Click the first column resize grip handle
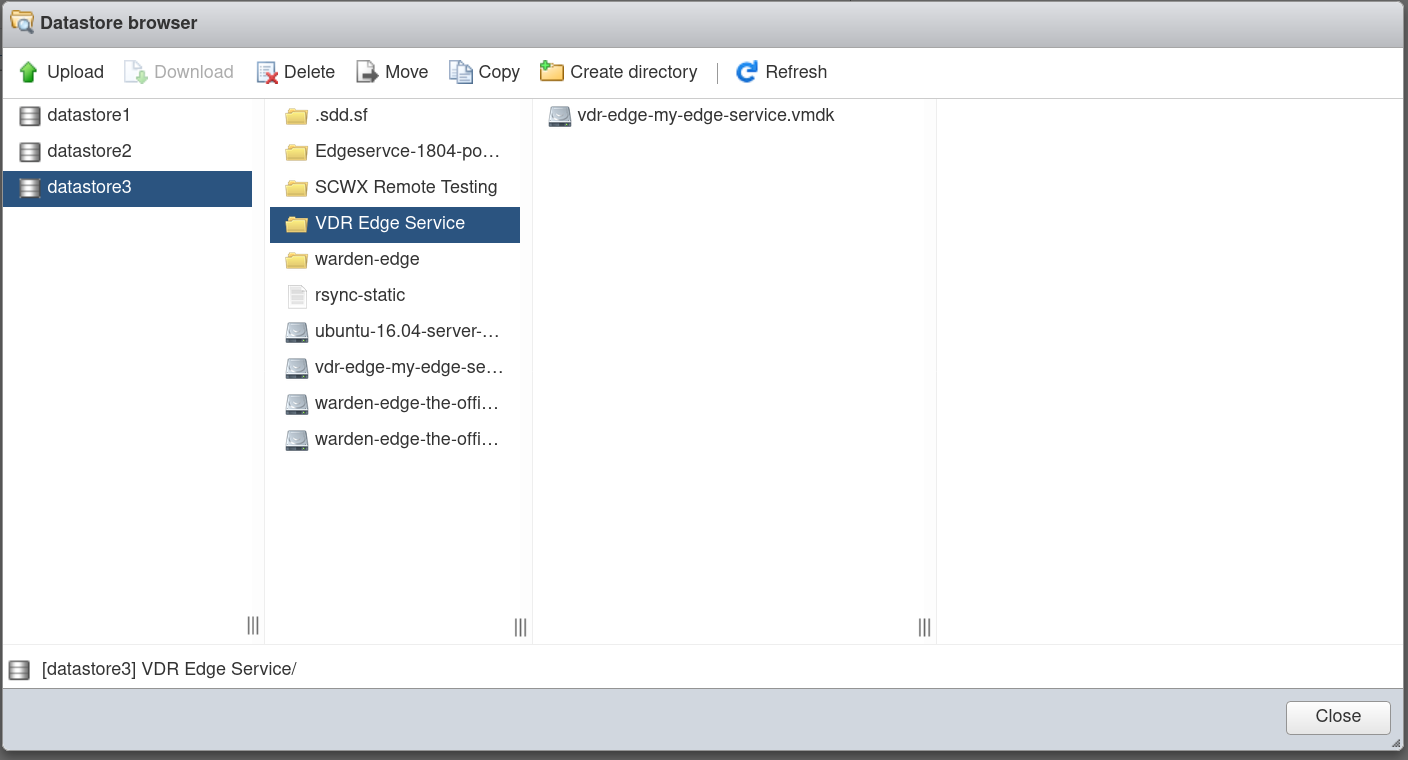This screenshot has width=1408, height=760. click(x=253, y=625)
